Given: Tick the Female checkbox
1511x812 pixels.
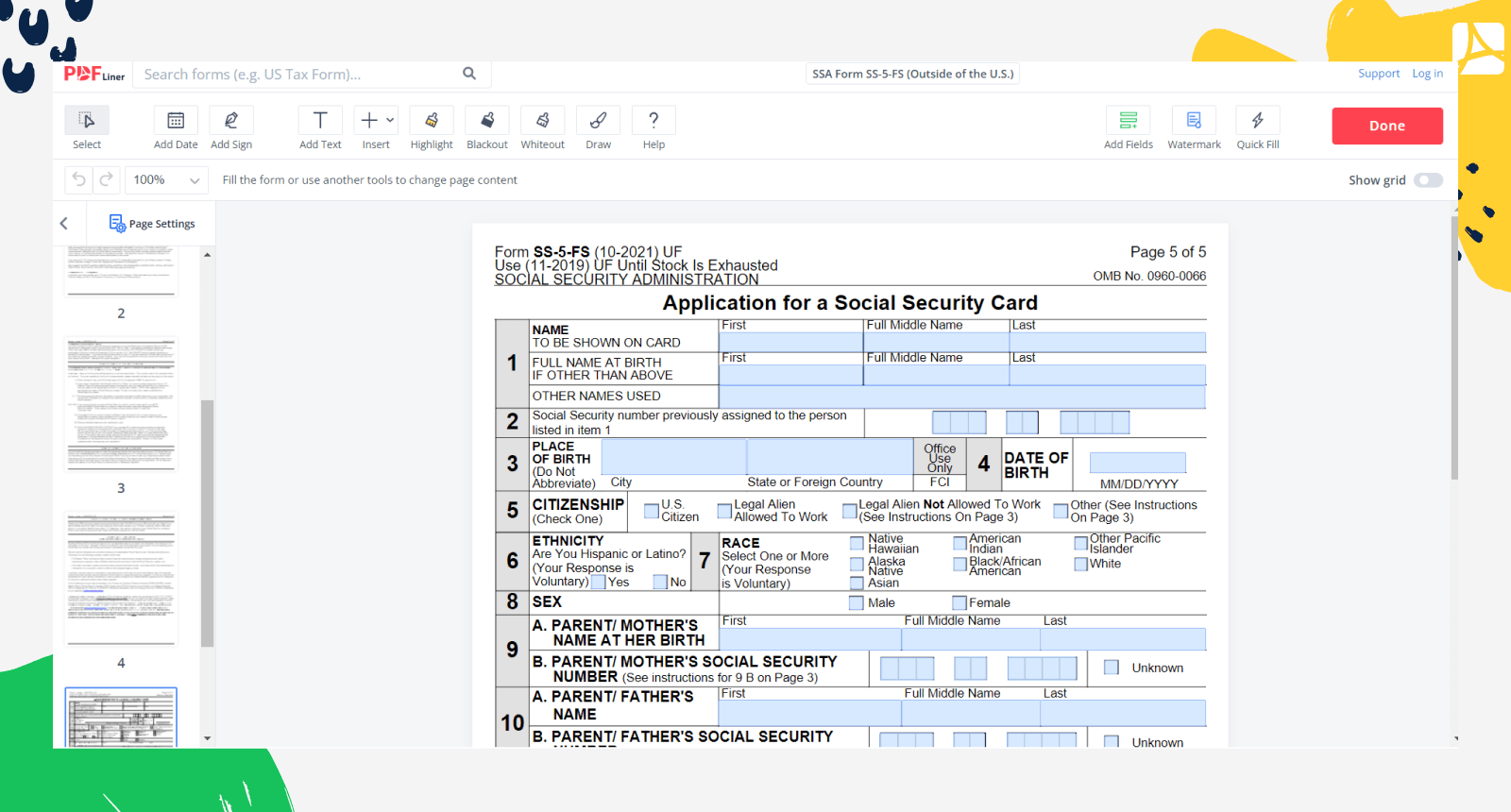Looking at the screenshot, I should (x=959, y=603).
